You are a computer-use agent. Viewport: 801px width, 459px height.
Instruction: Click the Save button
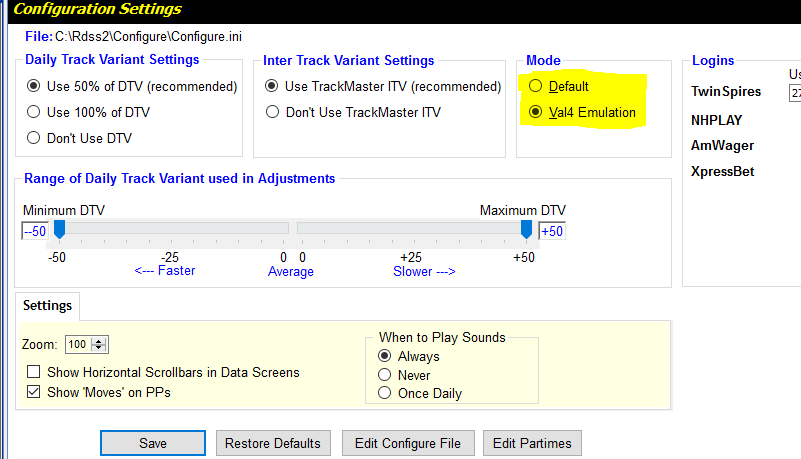point(153,443)
